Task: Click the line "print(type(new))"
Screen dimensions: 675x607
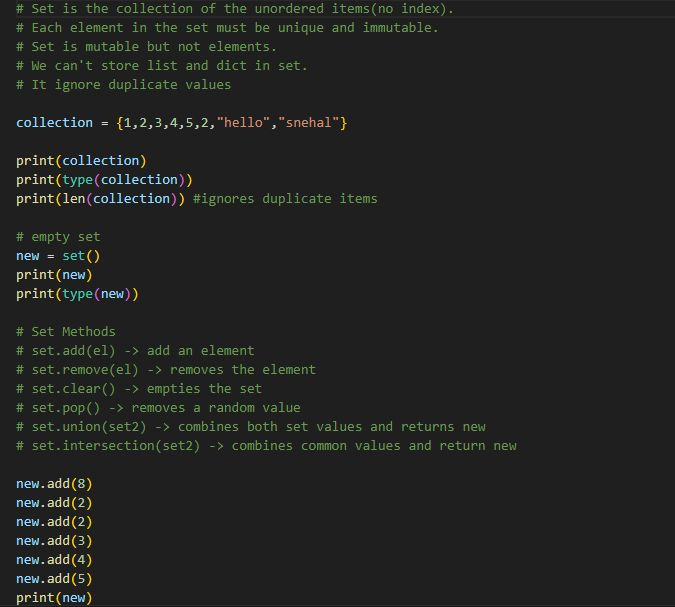Action: pyautogui.click(x=77, y=294)
